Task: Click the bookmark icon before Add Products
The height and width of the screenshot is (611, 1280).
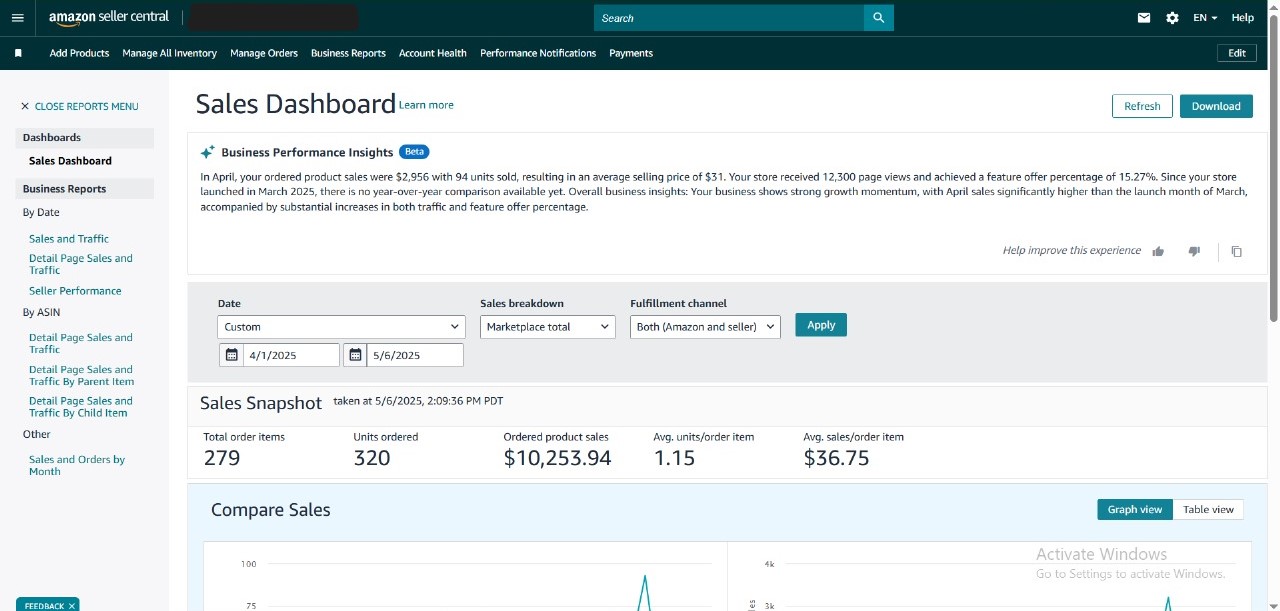Action: pyautogui.click(x=18, y=53)
